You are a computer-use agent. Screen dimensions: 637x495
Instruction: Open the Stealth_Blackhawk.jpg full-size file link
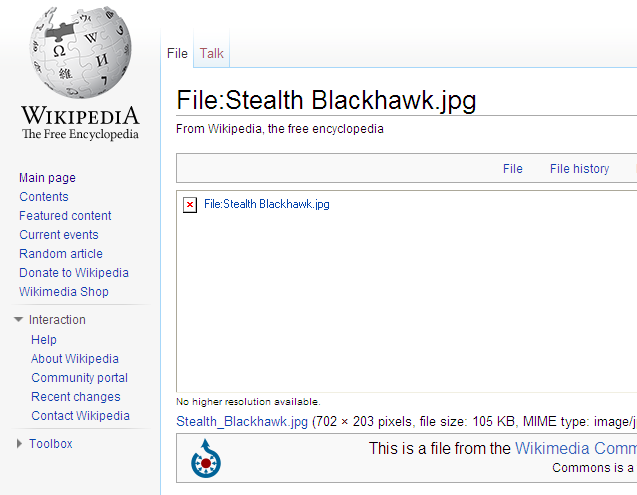click(x=242, y=421)
